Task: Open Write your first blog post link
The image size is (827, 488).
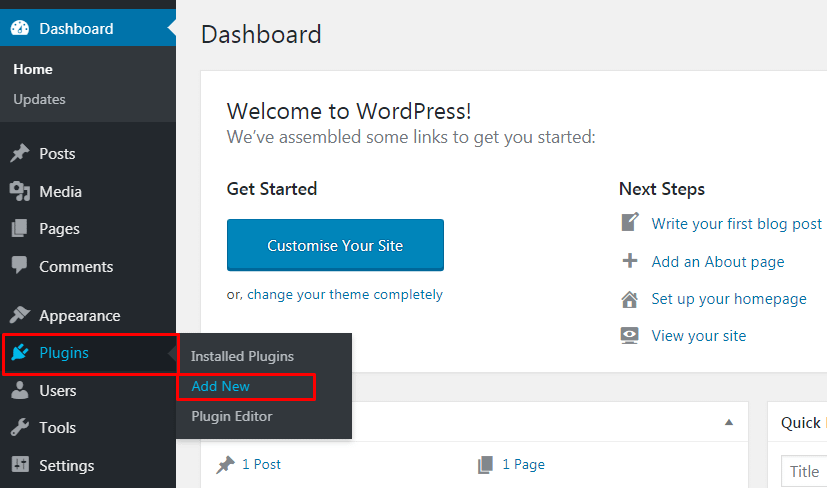Action: coord(736,224)
